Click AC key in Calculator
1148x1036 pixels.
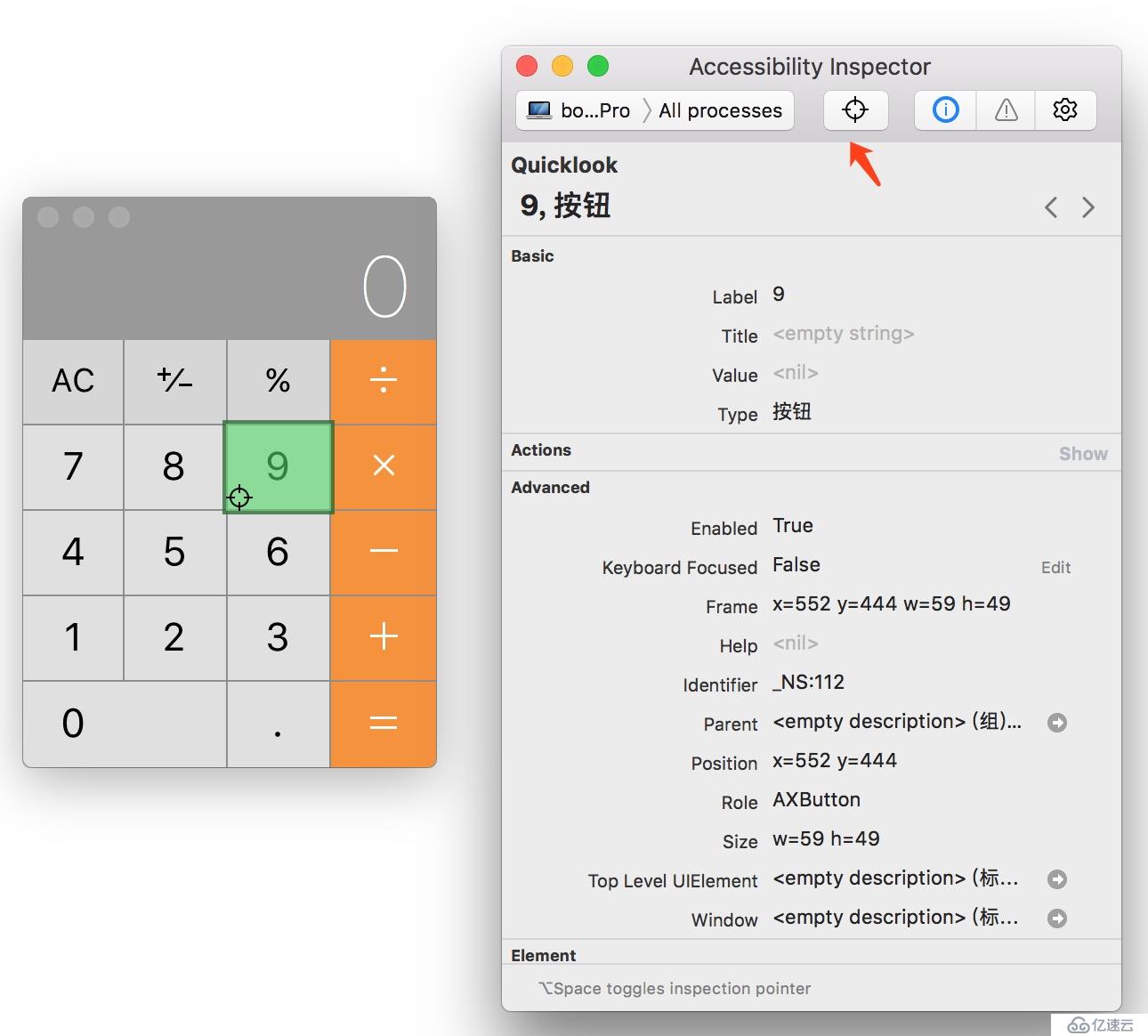[73, 382]
